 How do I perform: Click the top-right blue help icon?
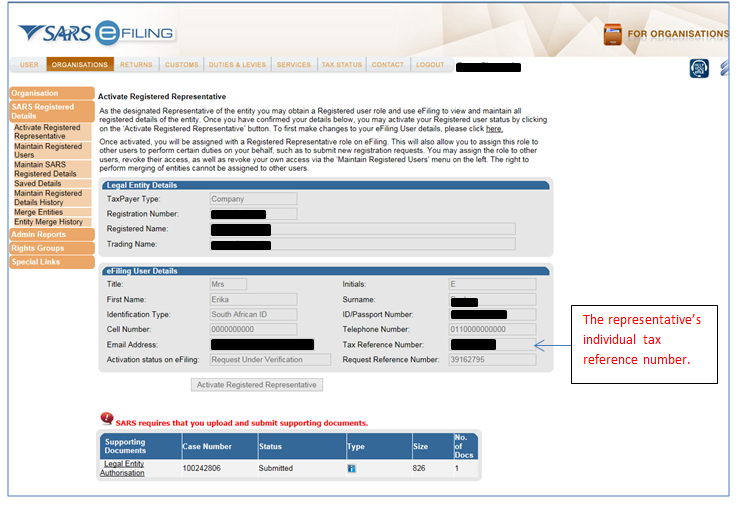pos(699,68)
